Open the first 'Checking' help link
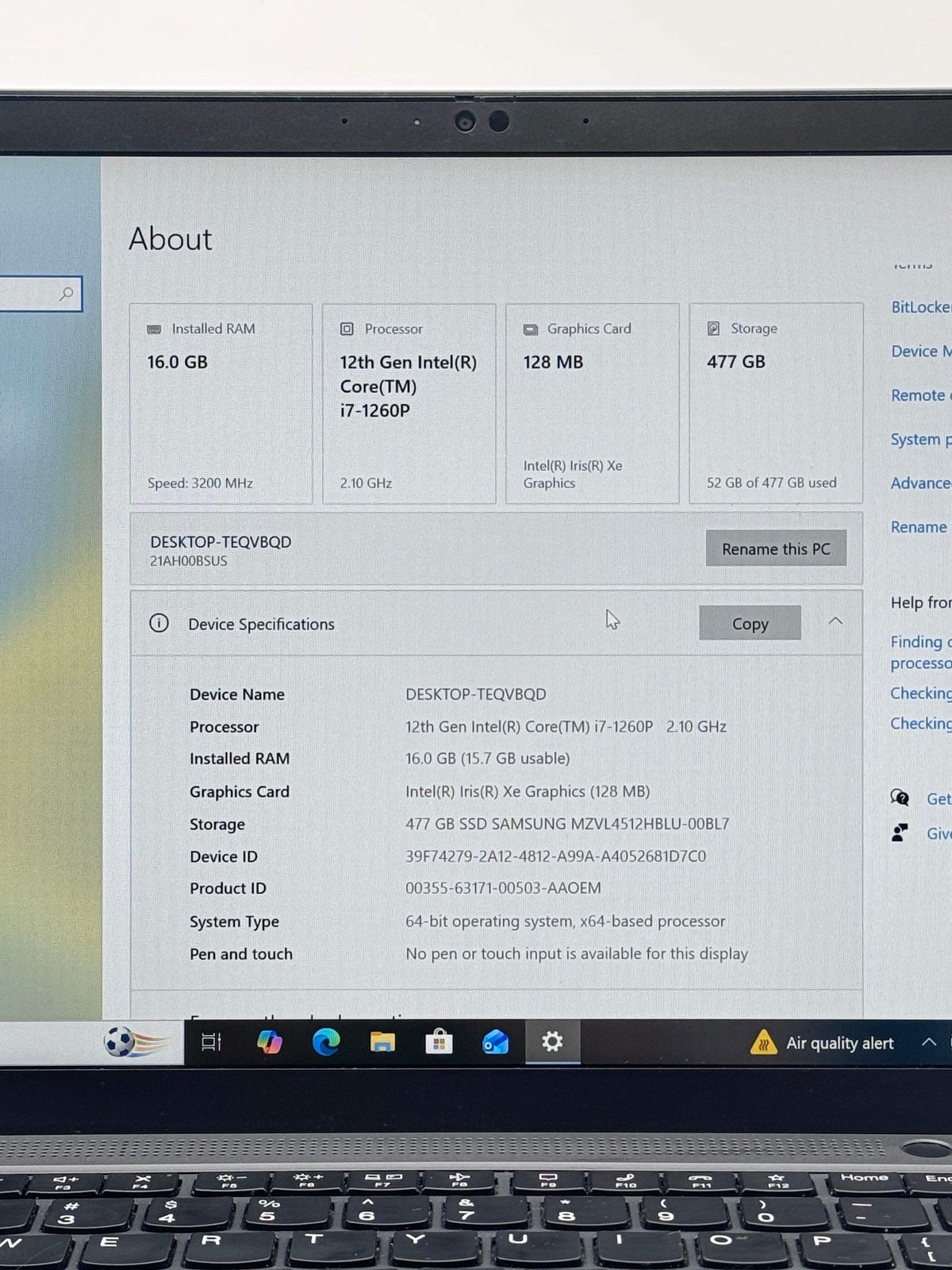The height and width of the screenshot is (1270, 952). click(921, 693)
